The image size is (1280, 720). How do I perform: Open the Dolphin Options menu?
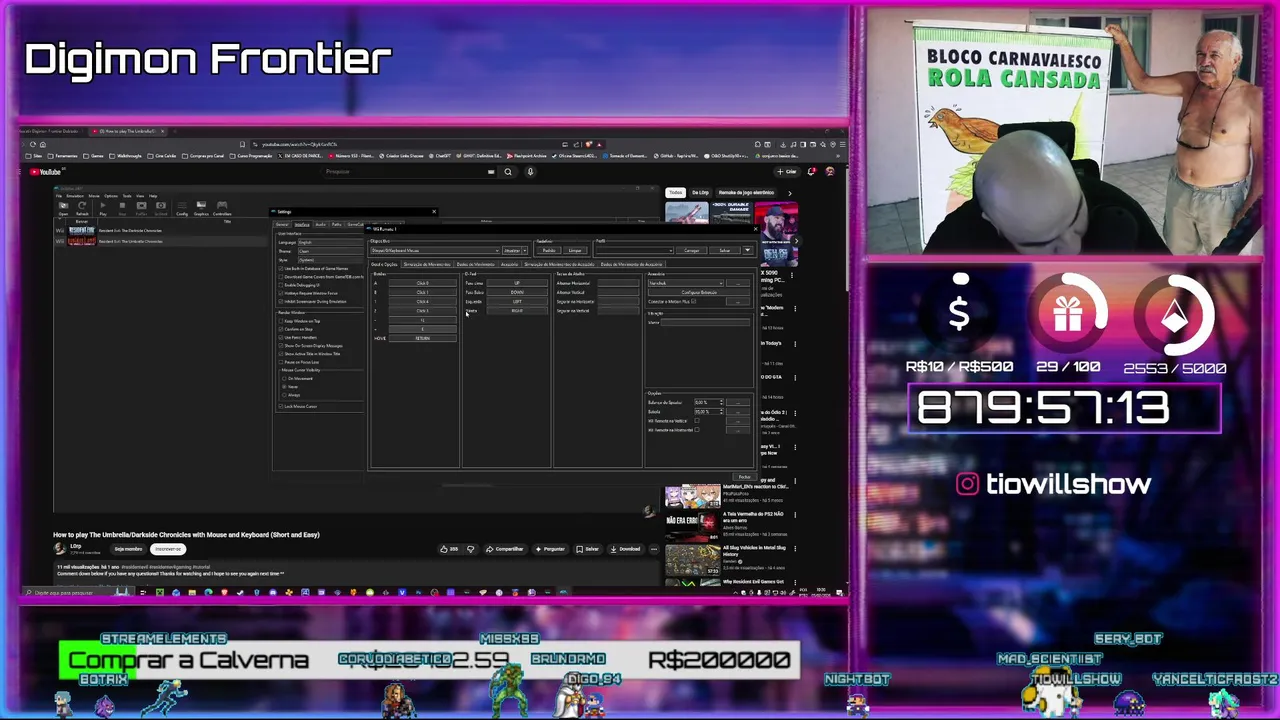(111, 196)
